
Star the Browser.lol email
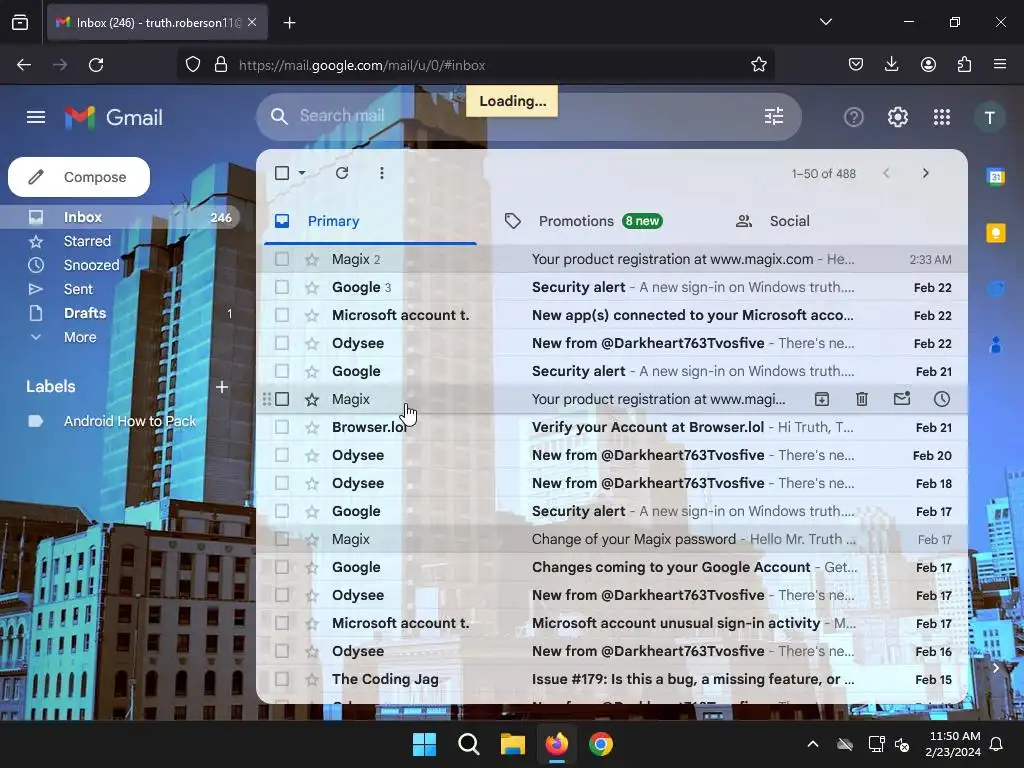coord(312,427)
